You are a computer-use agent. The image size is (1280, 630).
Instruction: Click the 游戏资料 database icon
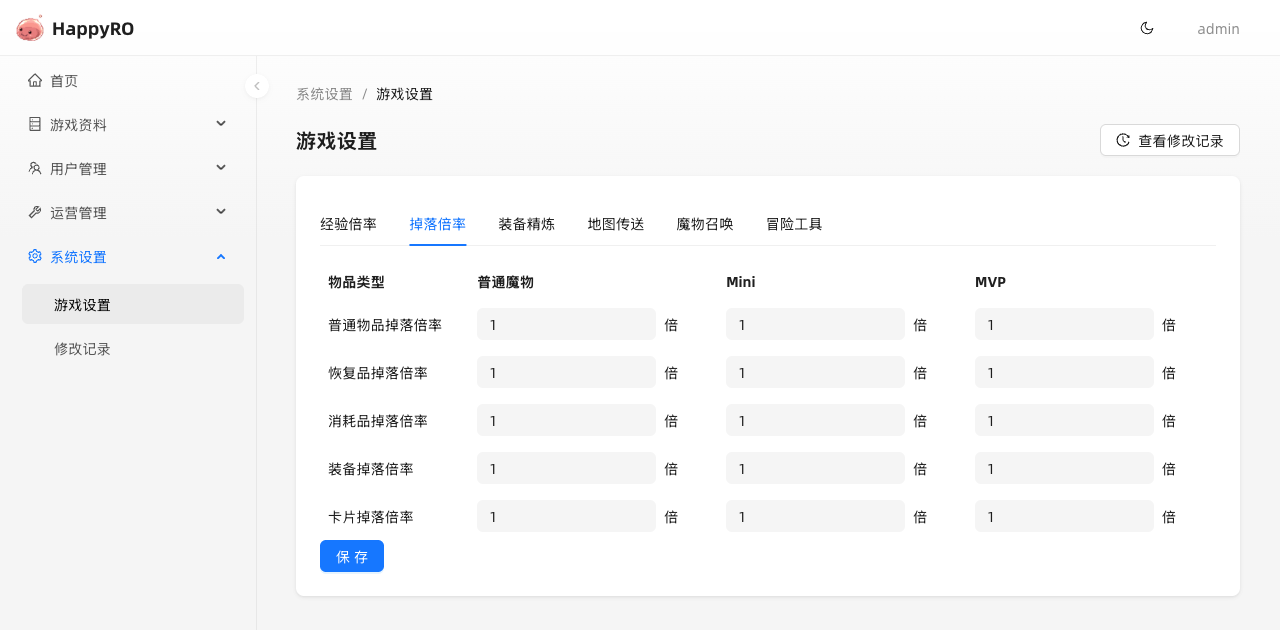coord(35,124)
